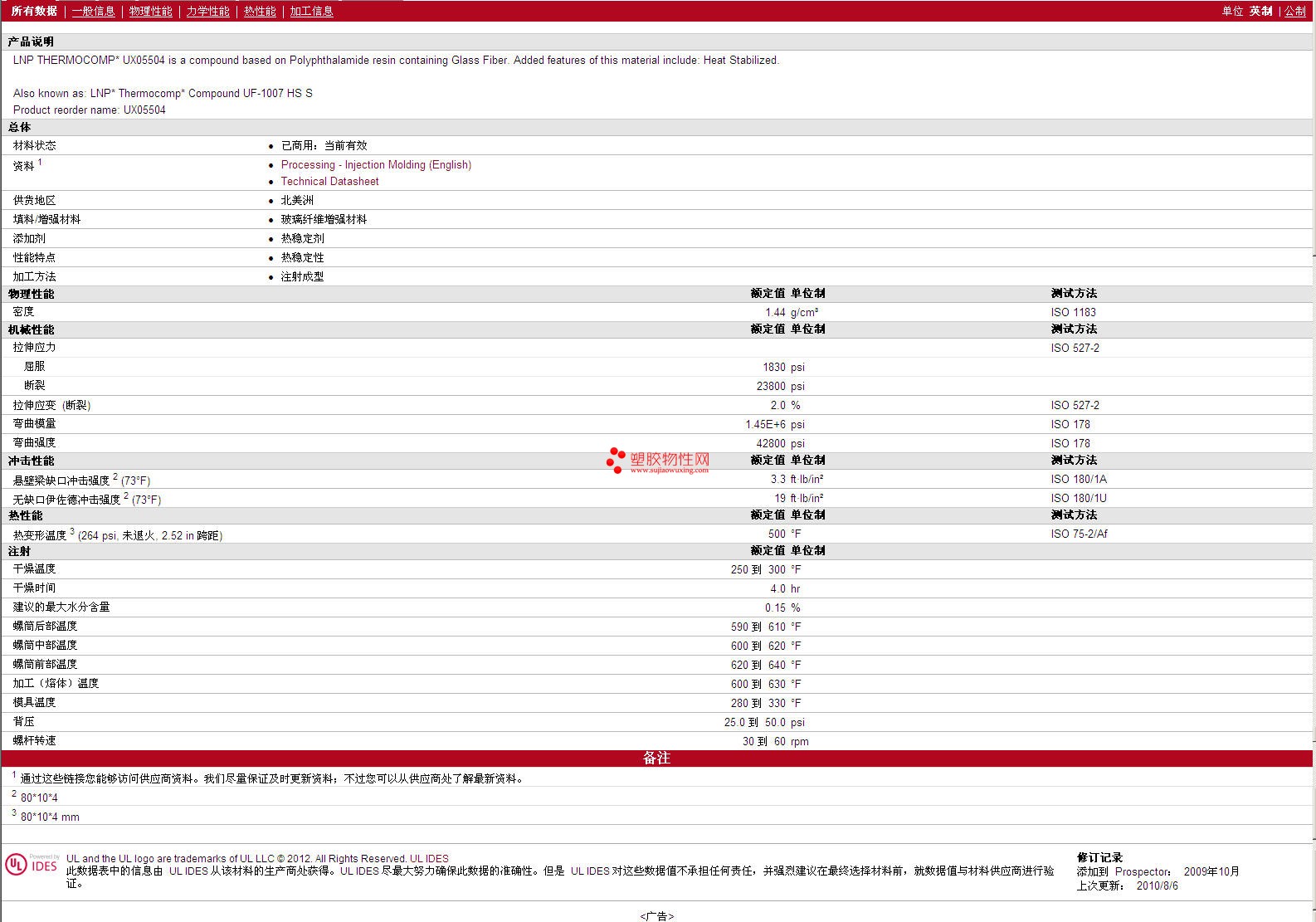The width and height of the screenshot is (1316, 922).
Task: Click UL IDES link before 从该材料的生产商处获得
Action: (x=188, y=871)
